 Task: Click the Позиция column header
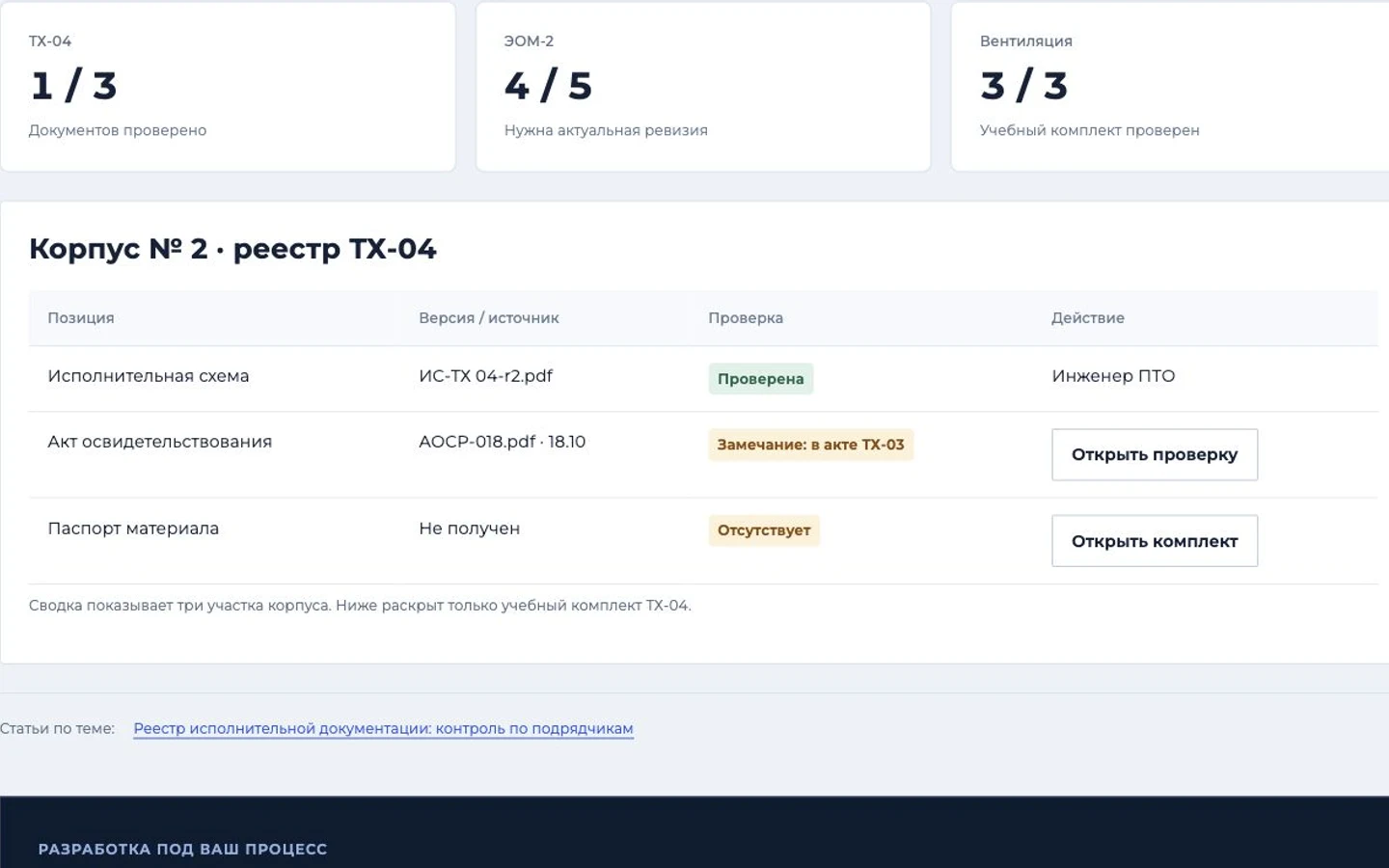81,318
